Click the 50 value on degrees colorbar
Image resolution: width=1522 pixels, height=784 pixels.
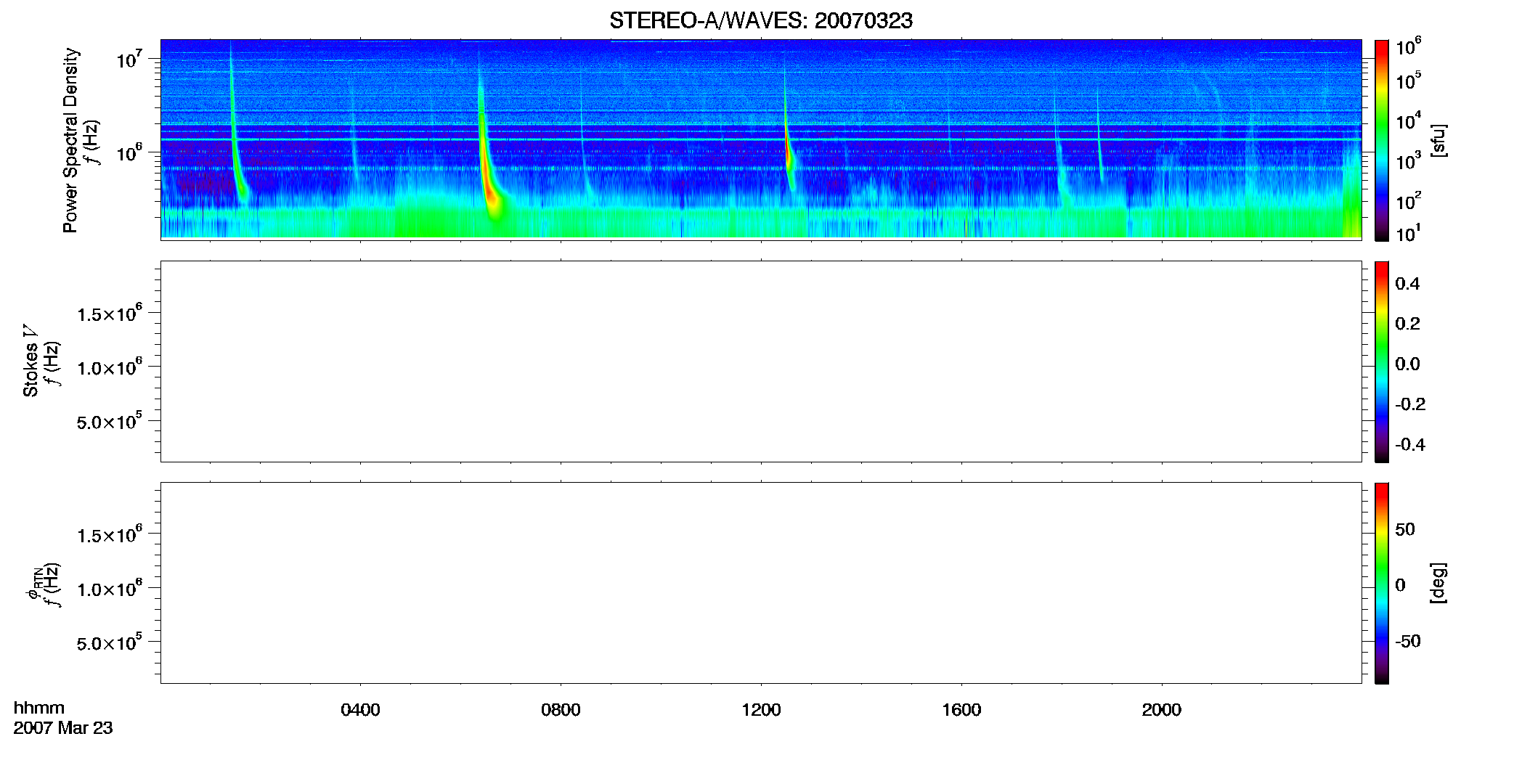tap(1404, 529)
